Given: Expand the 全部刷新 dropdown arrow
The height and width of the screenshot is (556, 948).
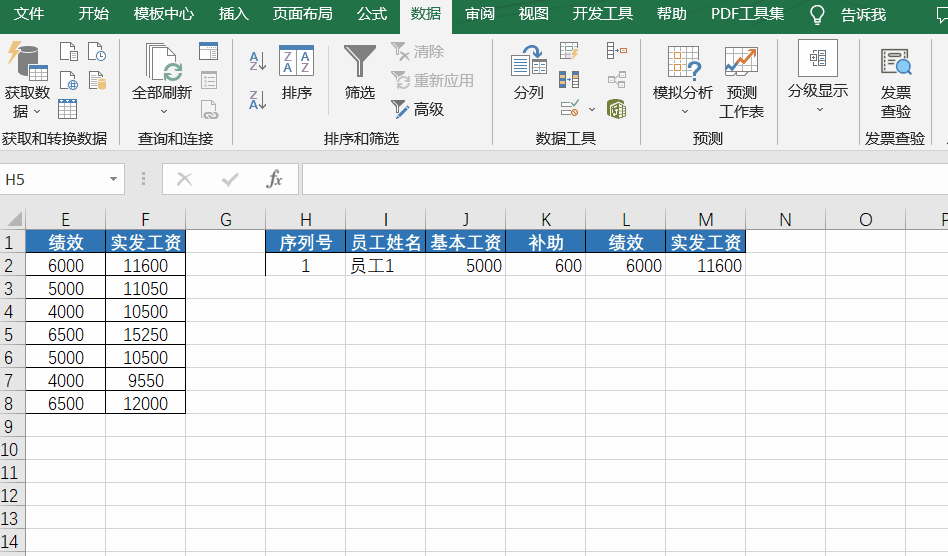Looking at the screenshot, I should point(164,112).
